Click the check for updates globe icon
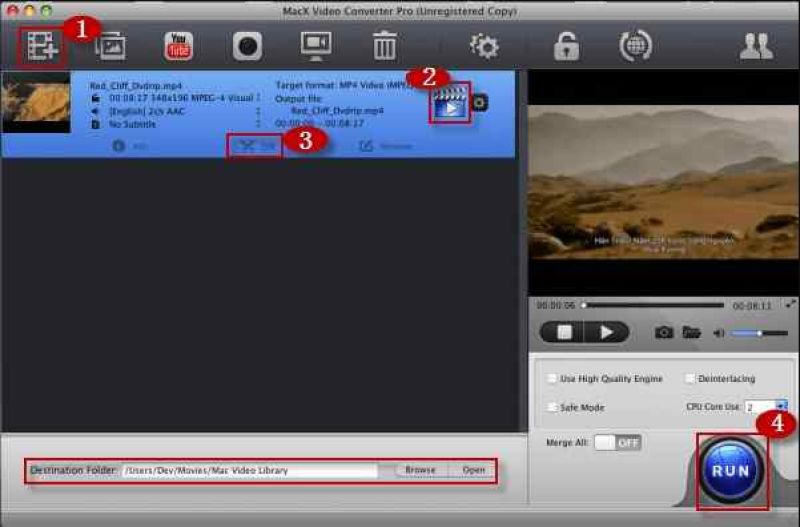This screenshot has height=527, width=800. coord(635,46)
